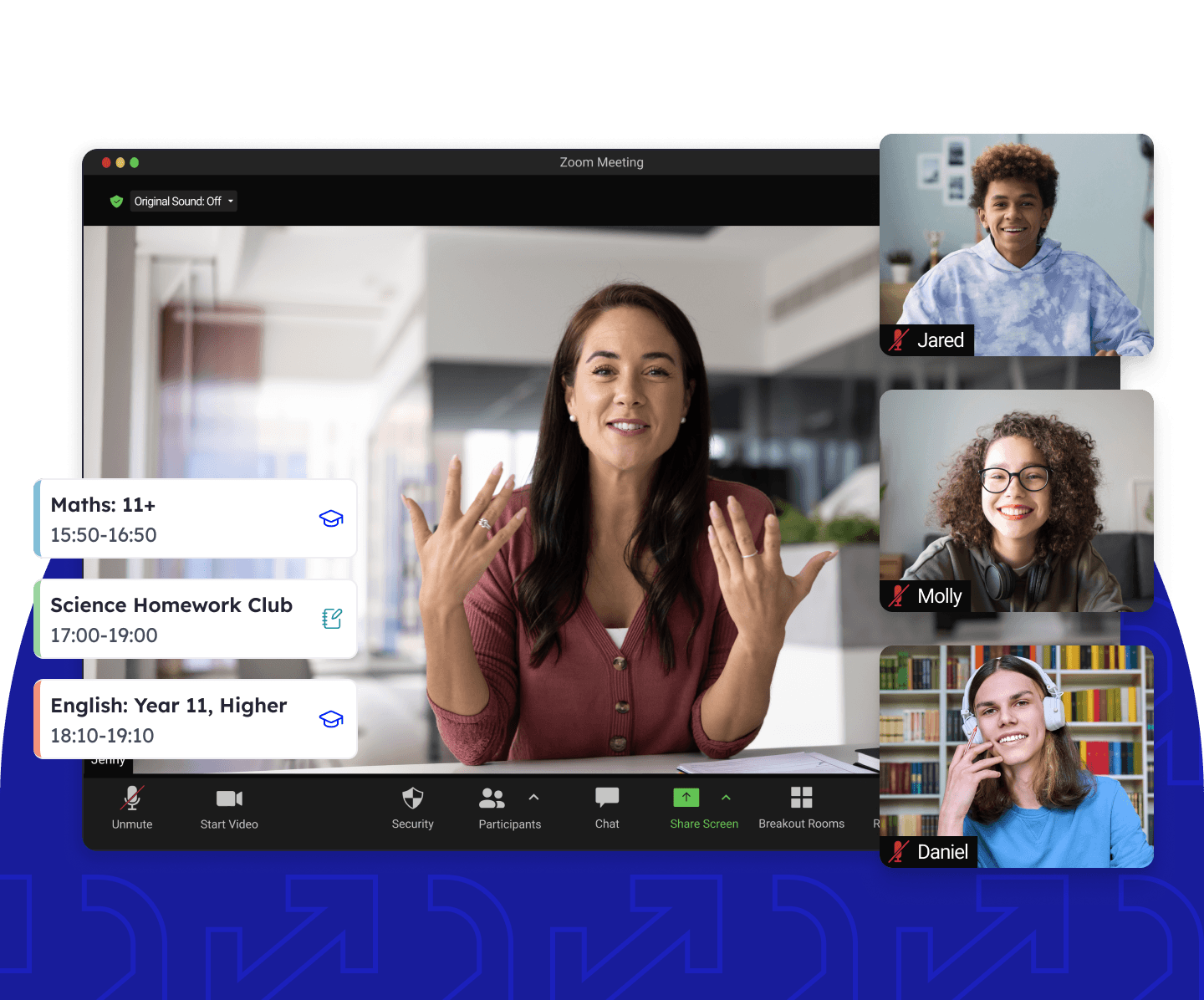Expand the Share Screen options arrow
This screenshot has height=1000, width=1204.
[x=726, y=797]
